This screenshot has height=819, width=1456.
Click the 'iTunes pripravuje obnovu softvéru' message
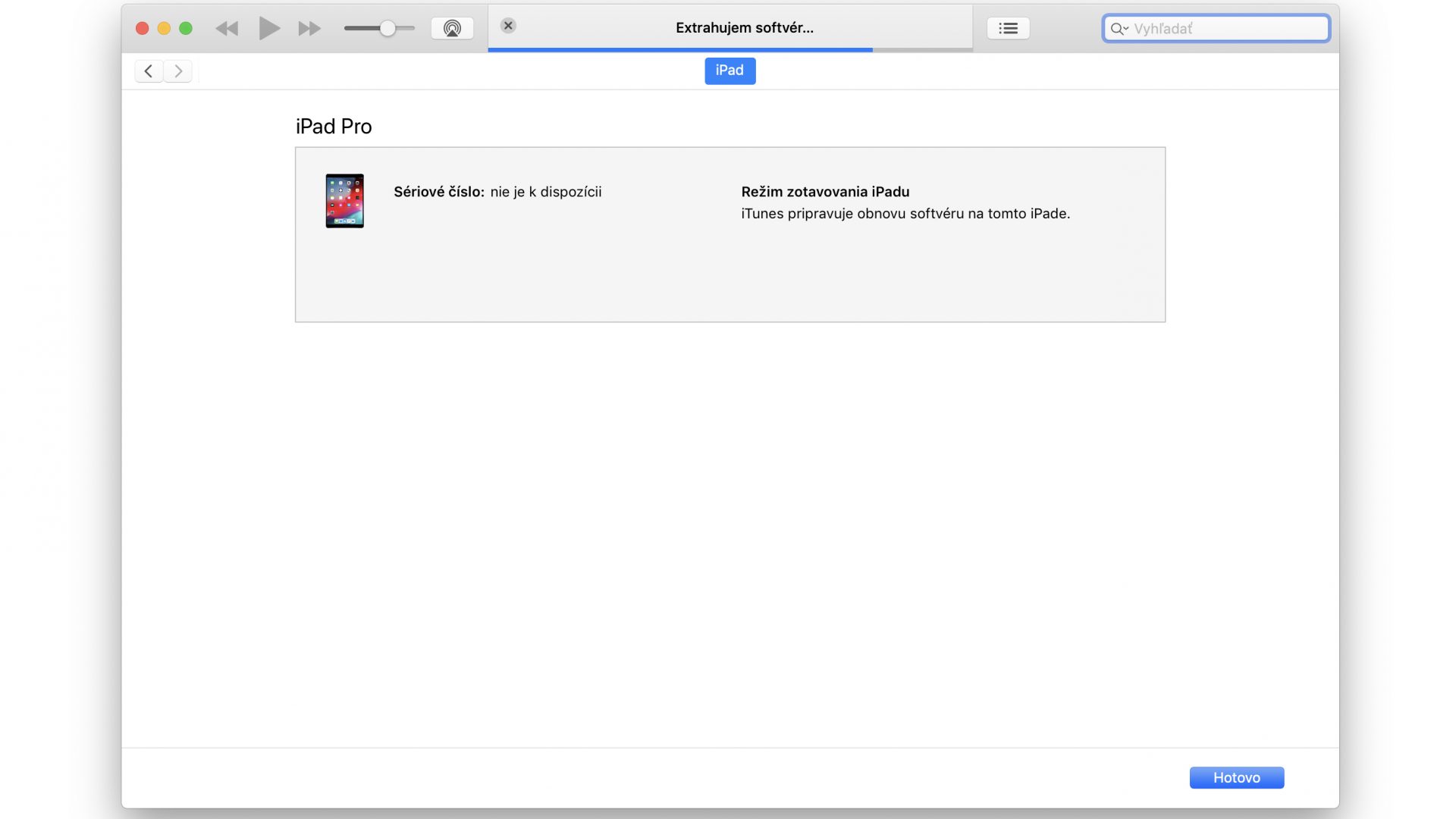click(905, 214)
